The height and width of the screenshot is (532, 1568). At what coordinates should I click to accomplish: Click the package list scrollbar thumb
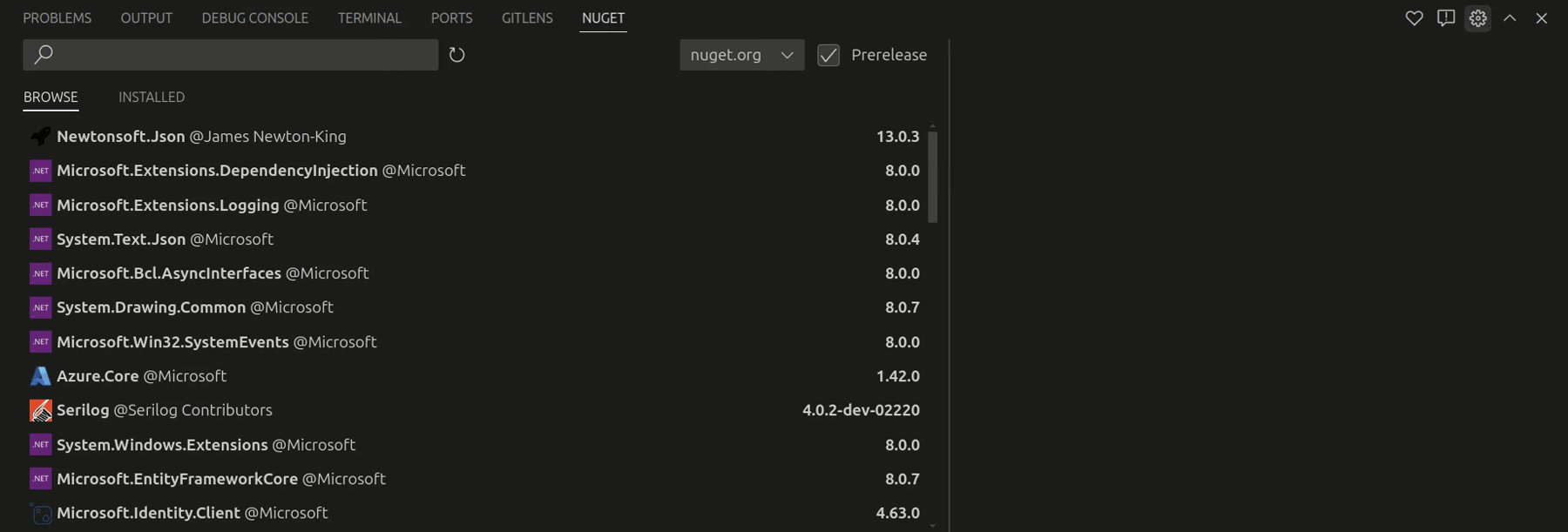click(932, 177)
